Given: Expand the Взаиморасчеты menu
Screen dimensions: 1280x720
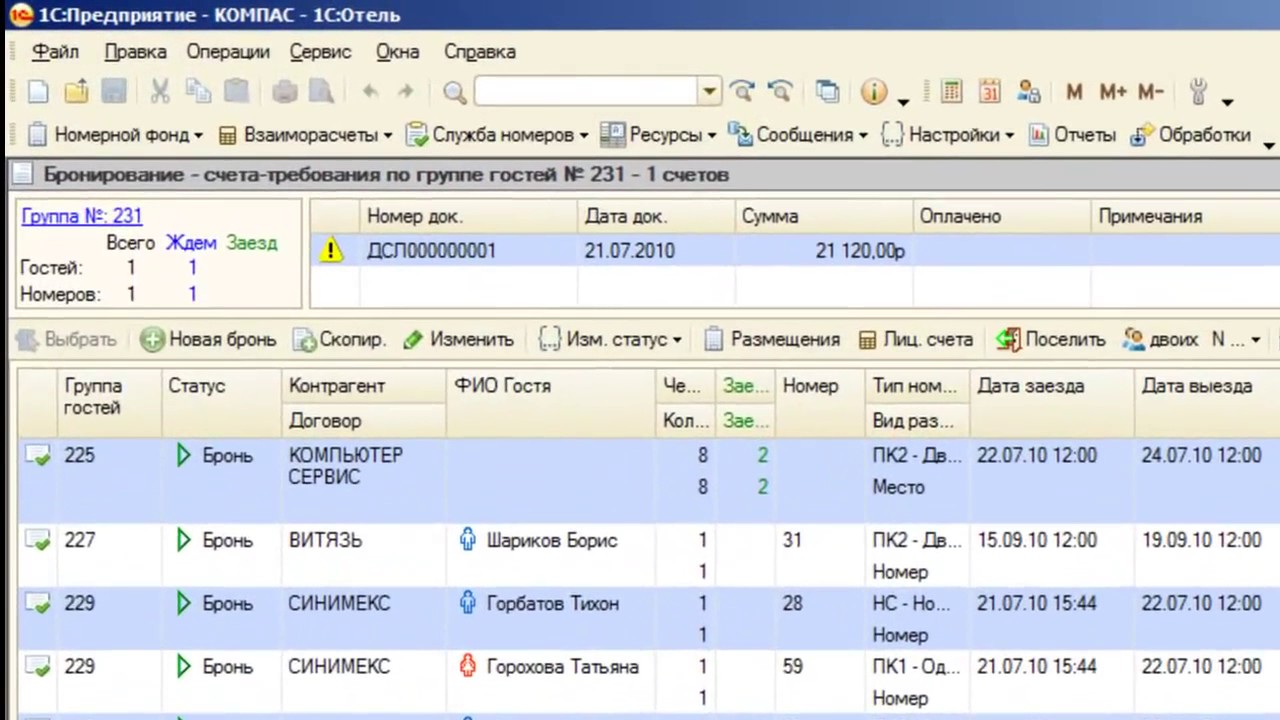Looking at the screenshot, I should tap(304, 135).
